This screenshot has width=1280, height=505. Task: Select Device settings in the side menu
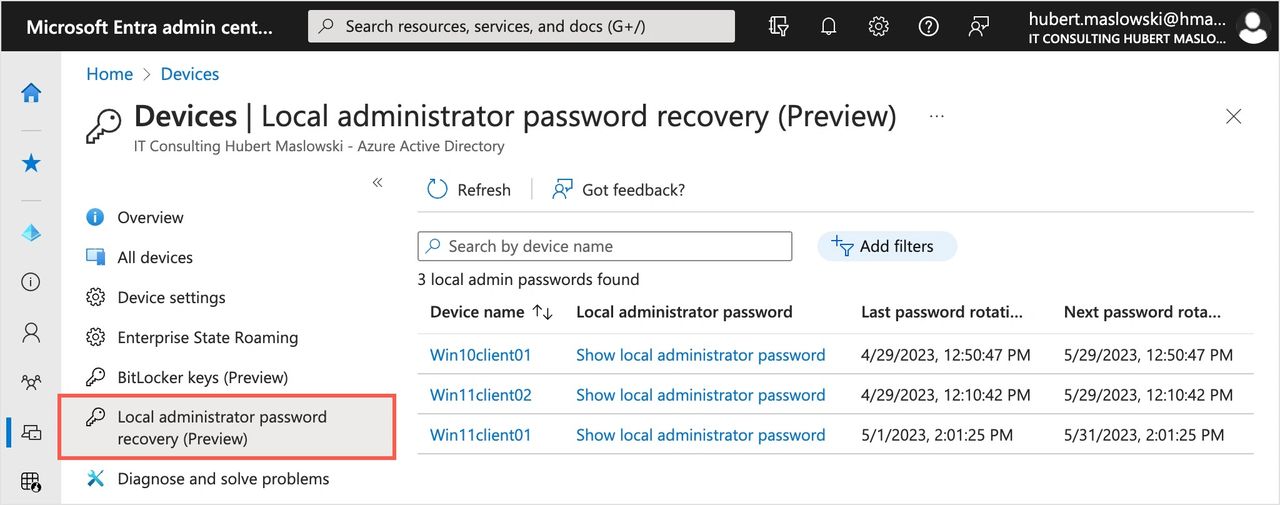pyautogui.click(x=171, y=297)
